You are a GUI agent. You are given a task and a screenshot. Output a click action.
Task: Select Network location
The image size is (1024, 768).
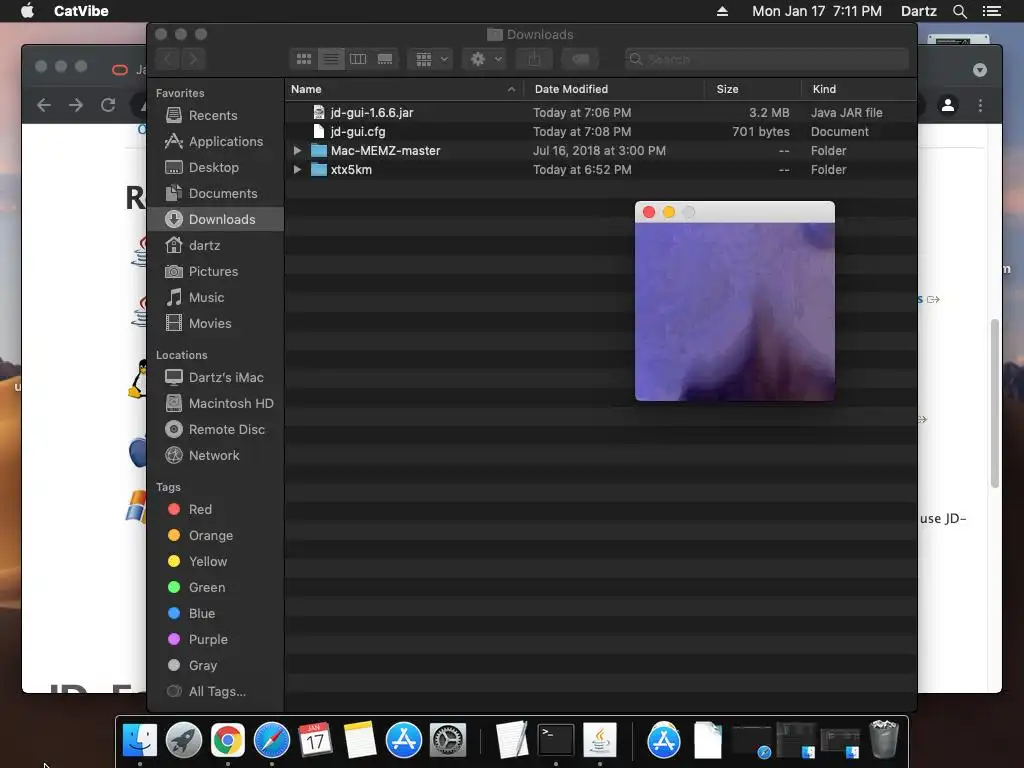click(216, 456)
